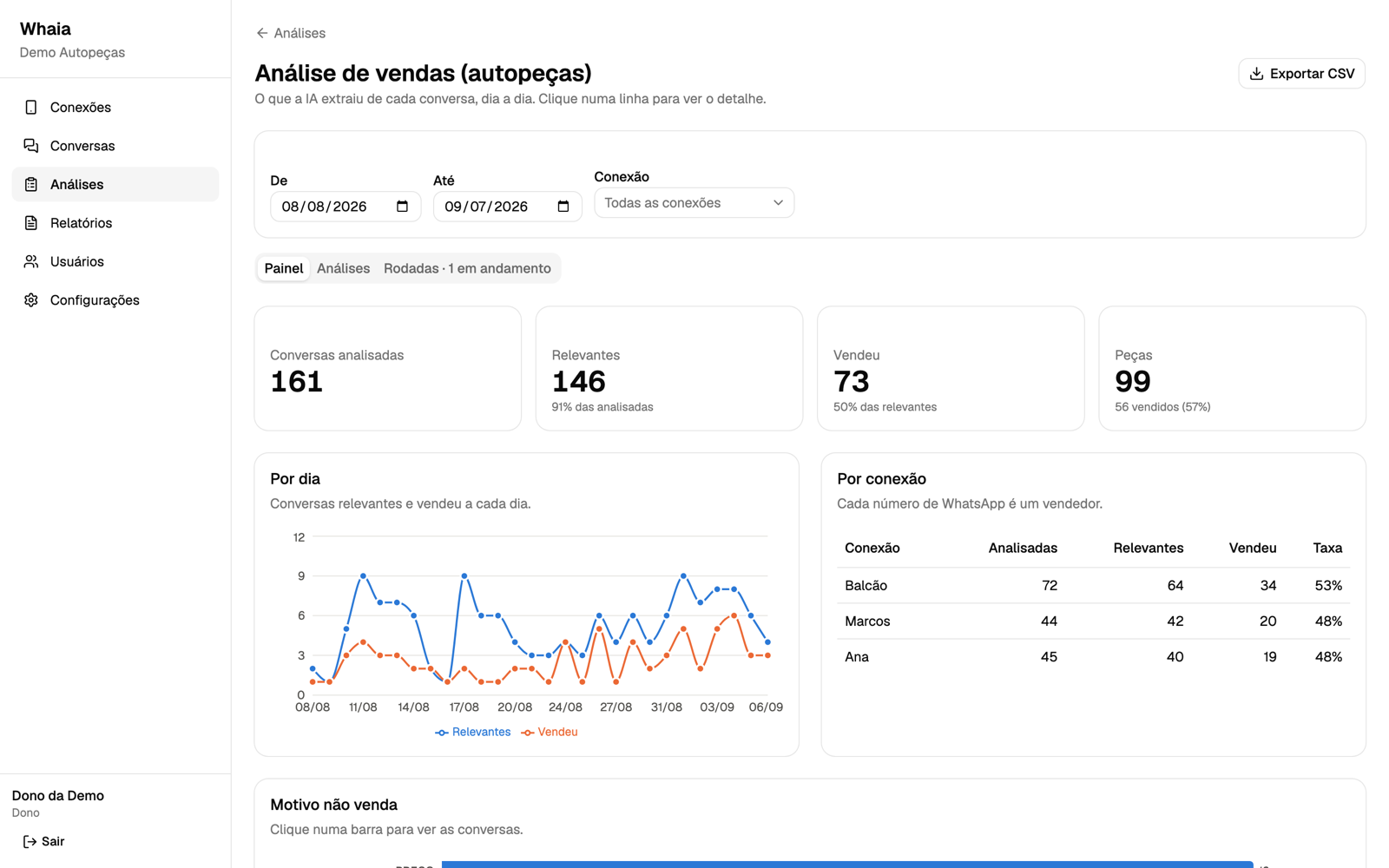
Task: Toggle Vendeu series in chart legend
Action: pyautogui.click(x=550, y=733)
